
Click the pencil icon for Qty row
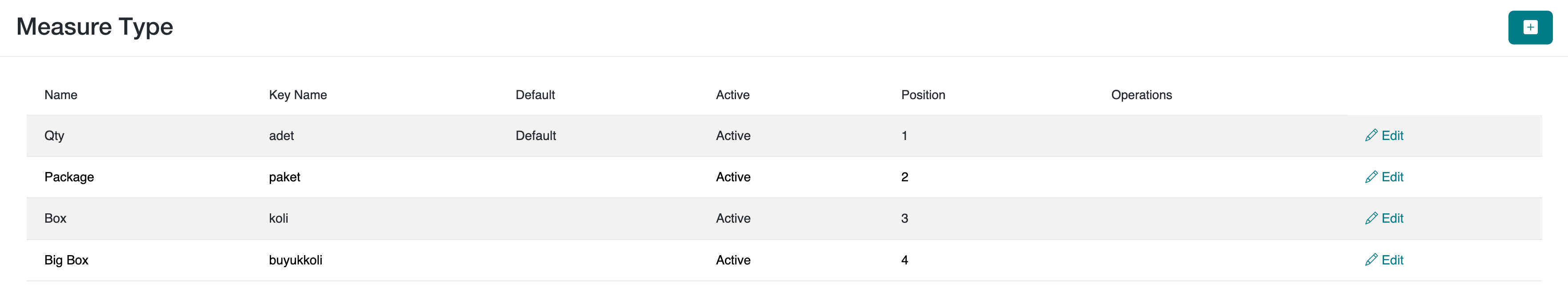coord(1371,135)
